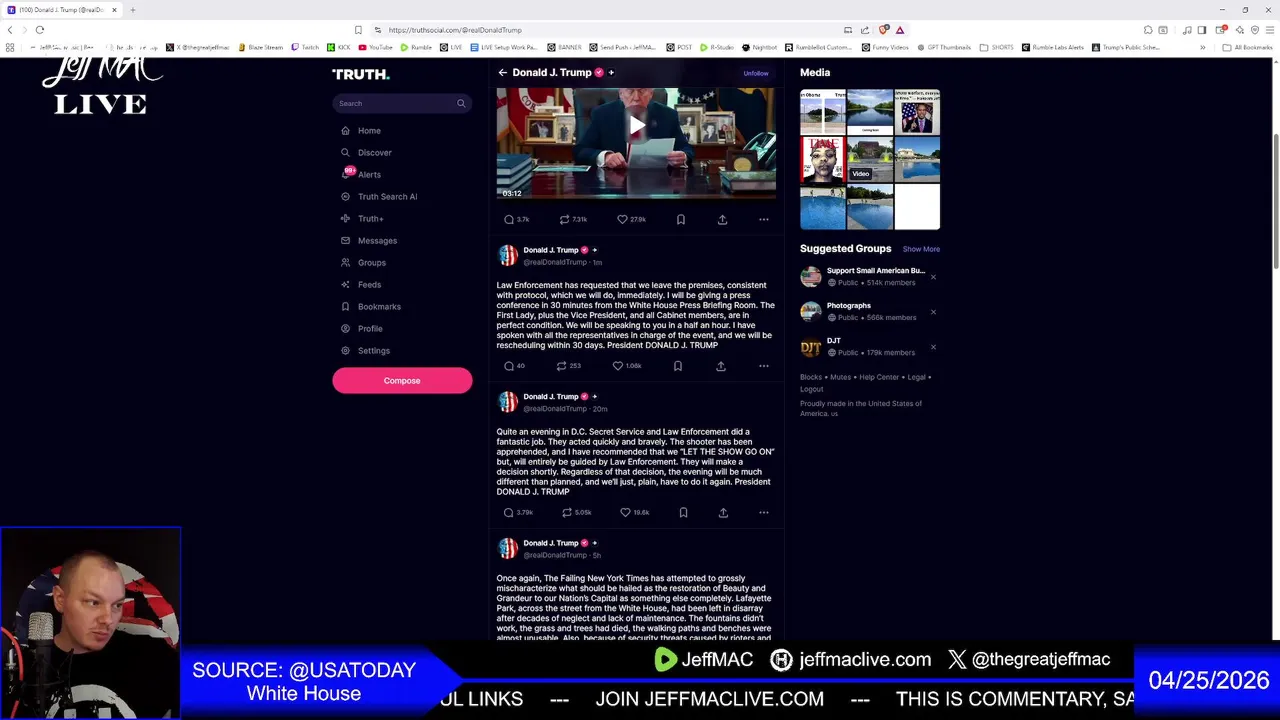
Task: Open the first media thumbnail in the grid
Action: click(x=822, y=112)
